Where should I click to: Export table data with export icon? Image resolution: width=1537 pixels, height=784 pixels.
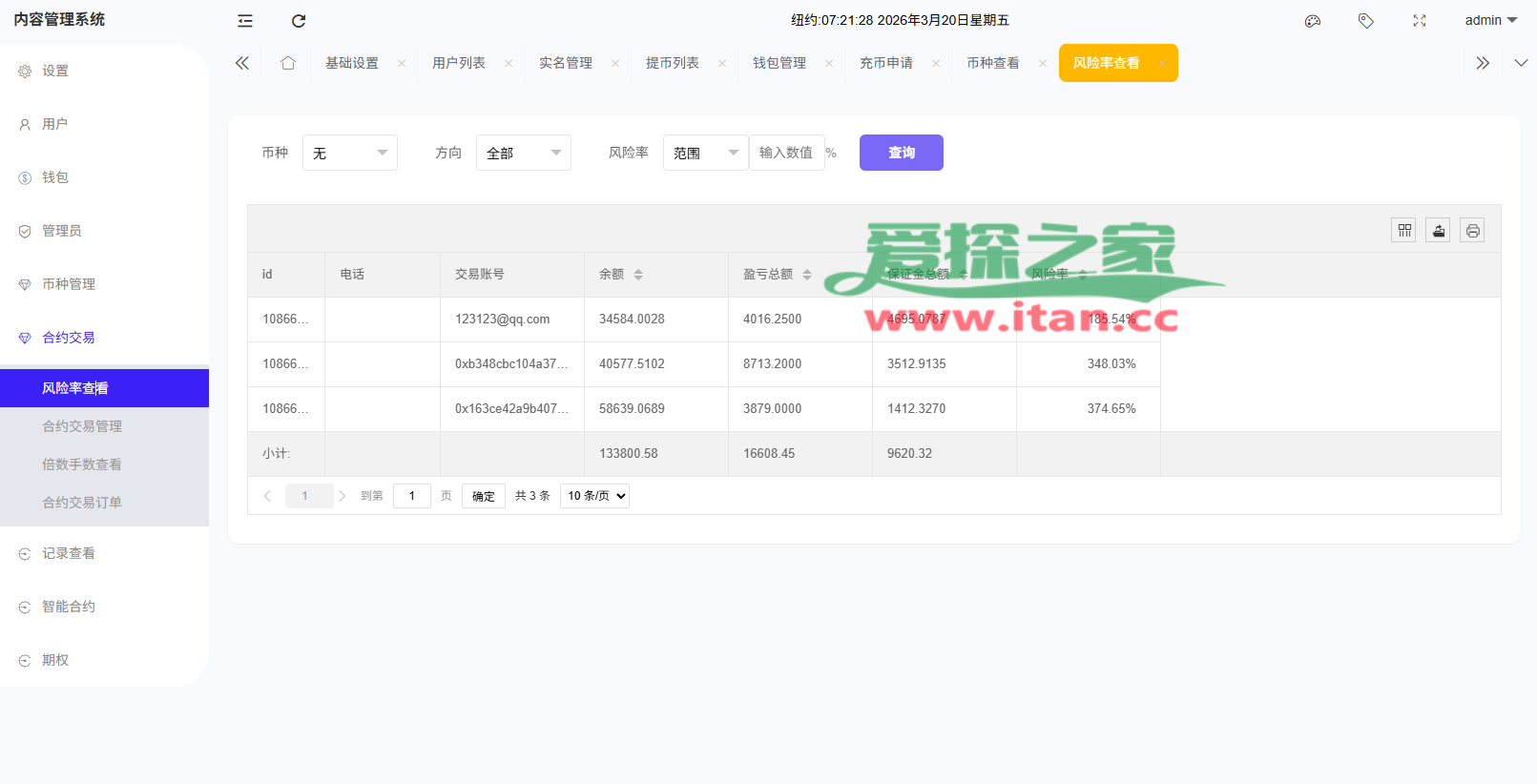coord(1438,230)
